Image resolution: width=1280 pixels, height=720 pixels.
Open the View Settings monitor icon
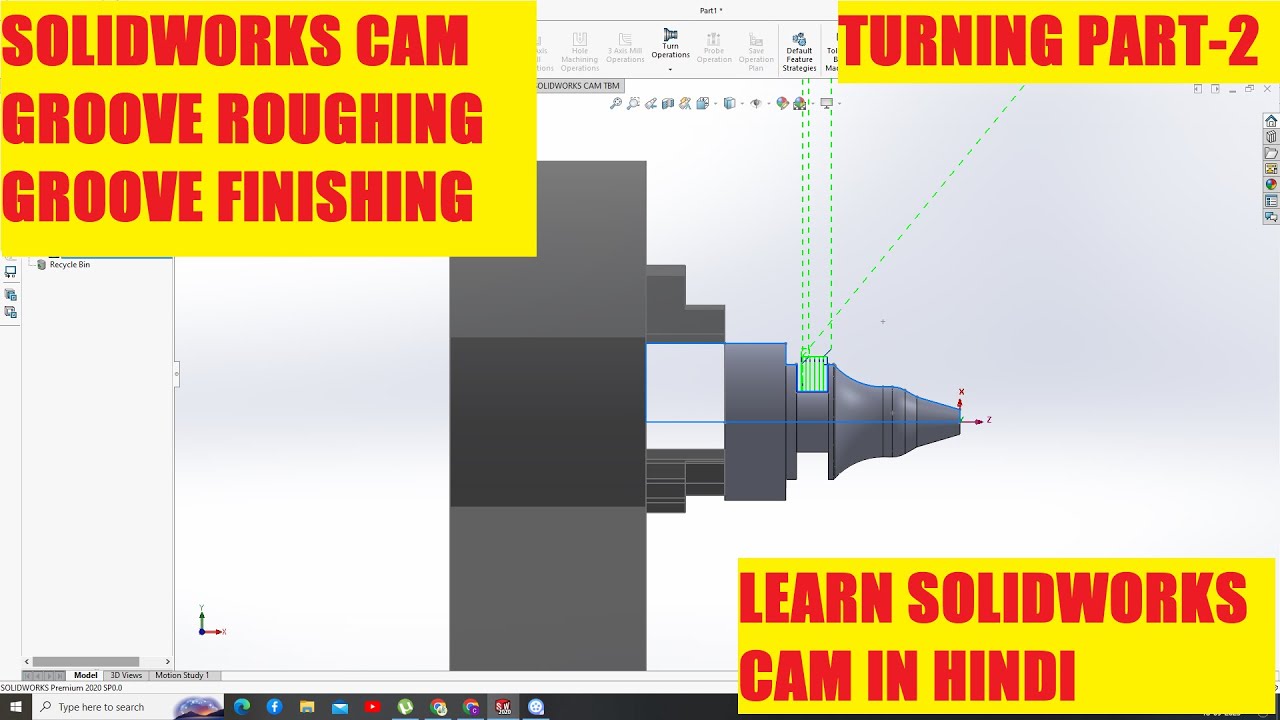[826, 103]
